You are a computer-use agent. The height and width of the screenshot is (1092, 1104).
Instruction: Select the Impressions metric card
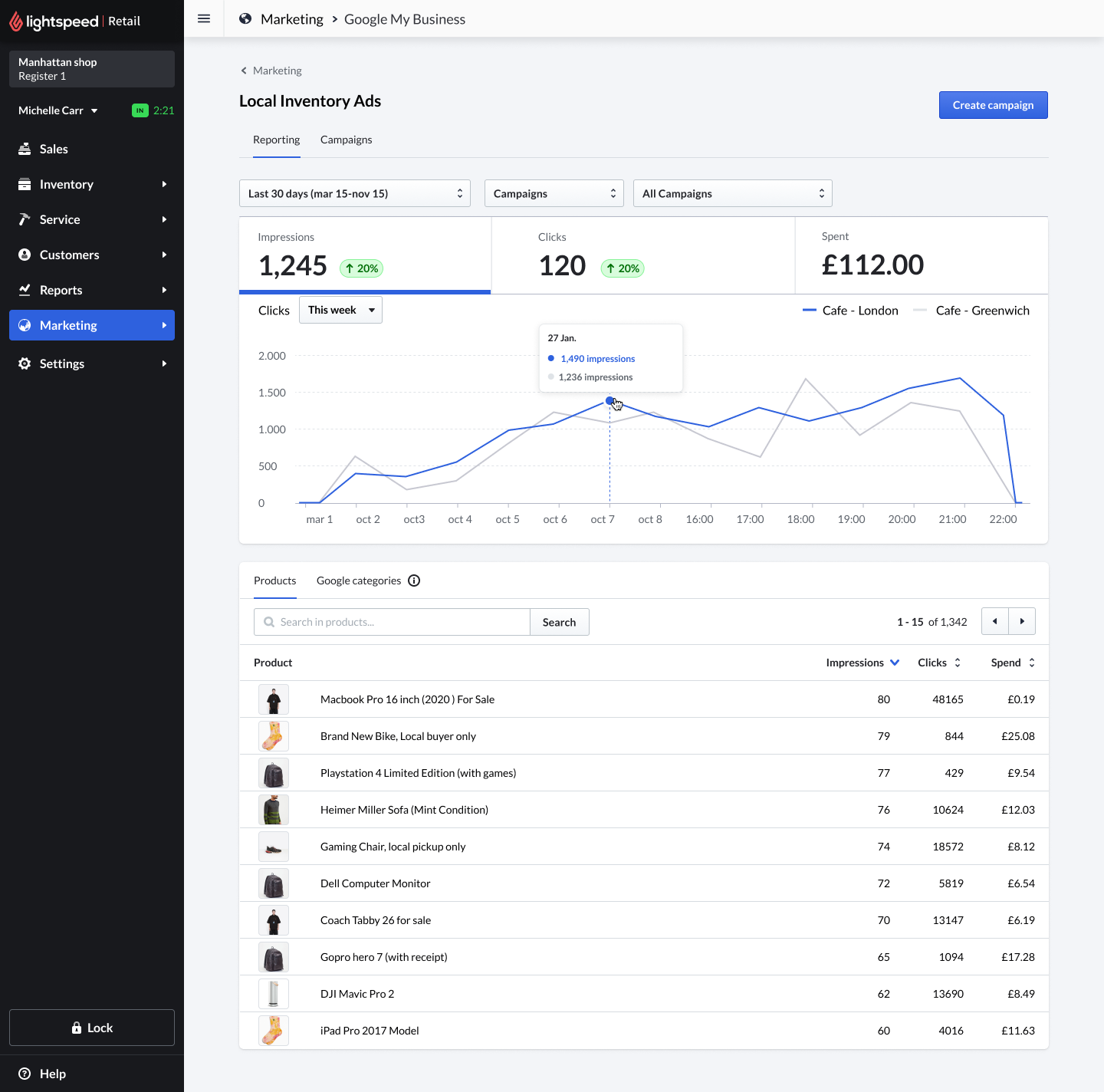click(x=365, y=255)
